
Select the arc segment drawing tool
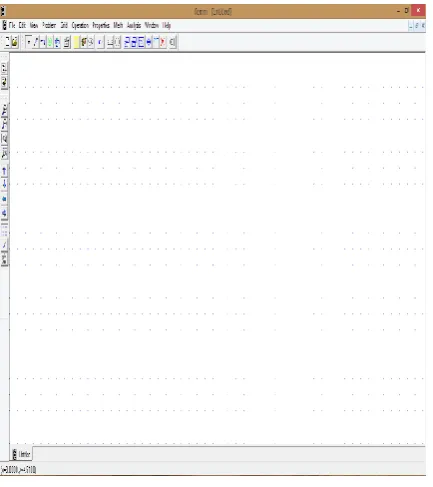click(43, 42)
